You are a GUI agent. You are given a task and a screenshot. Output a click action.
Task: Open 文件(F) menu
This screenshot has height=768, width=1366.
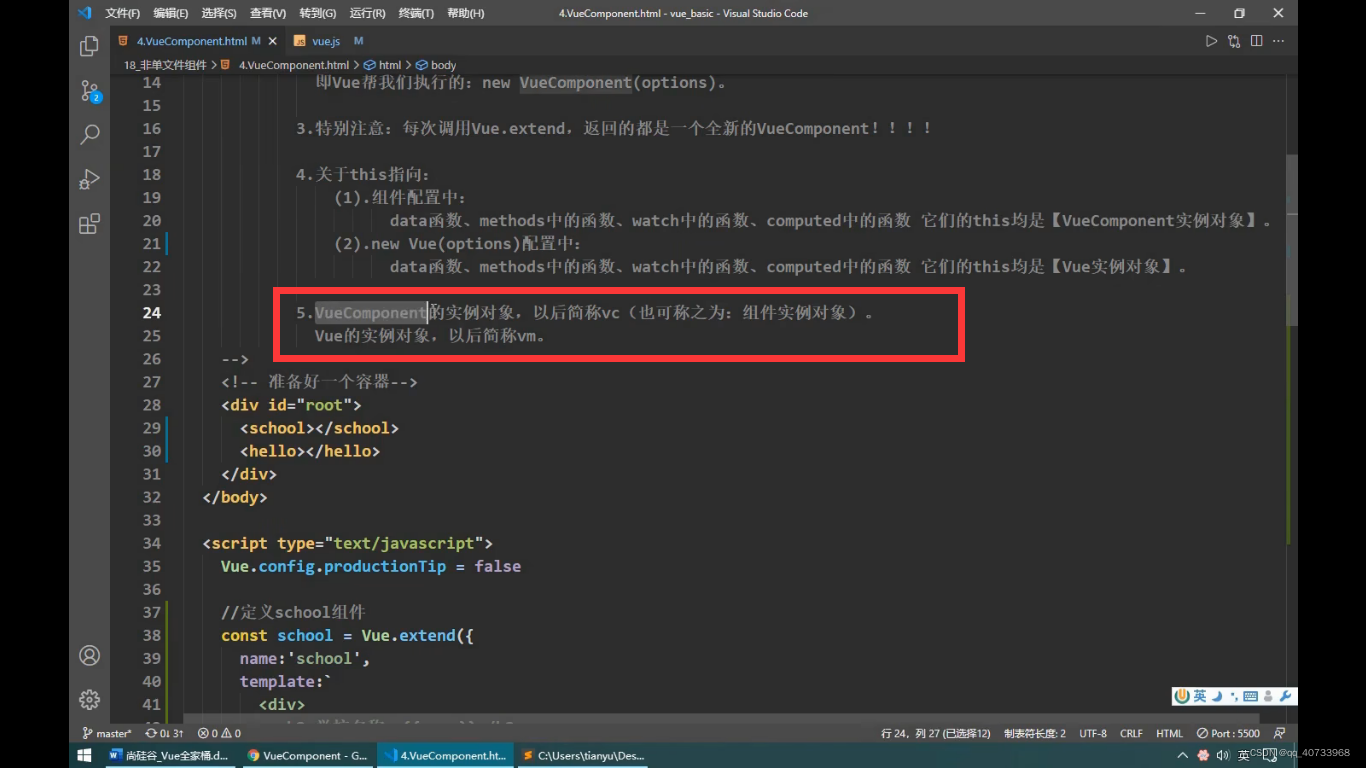122,13
